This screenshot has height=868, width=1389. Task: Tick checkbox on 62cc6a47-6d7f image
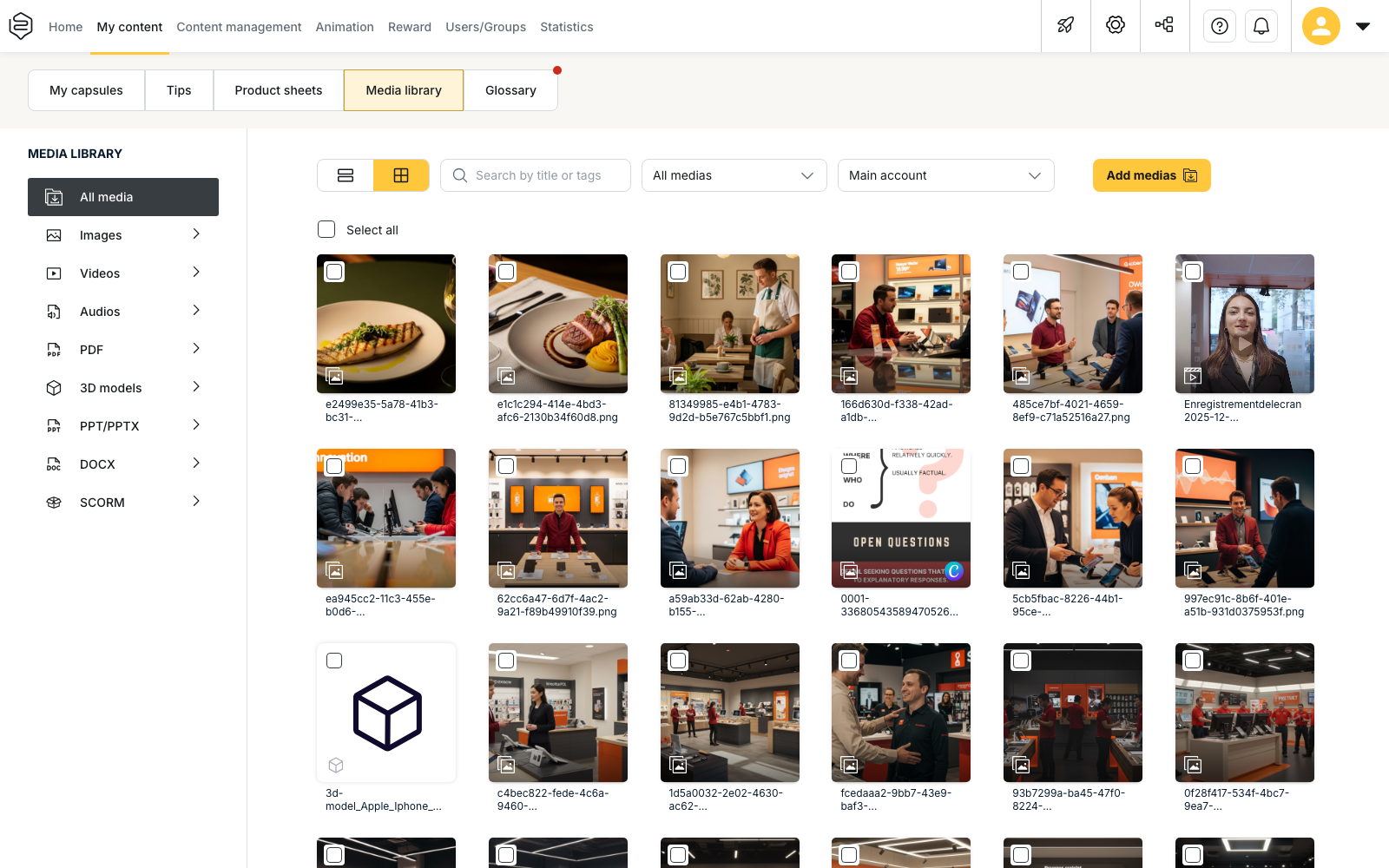pyautogui.click(x=506, y=466)
